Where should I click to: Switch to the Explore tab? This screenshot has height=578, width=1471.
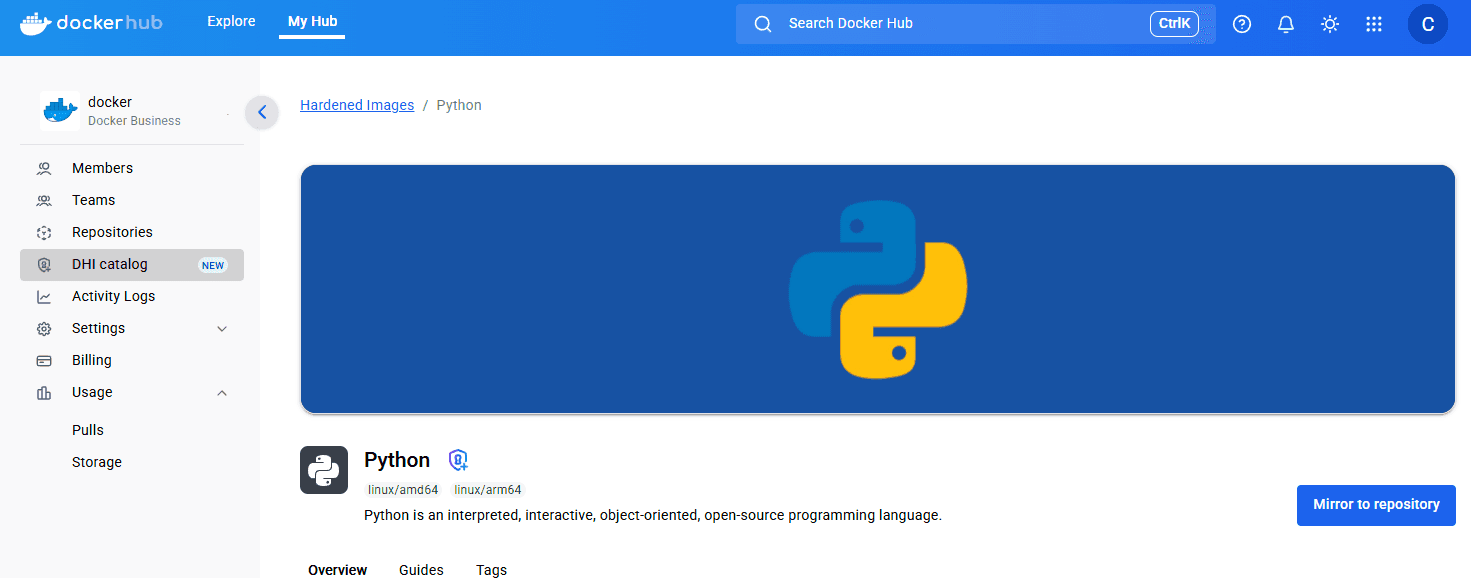231,21
